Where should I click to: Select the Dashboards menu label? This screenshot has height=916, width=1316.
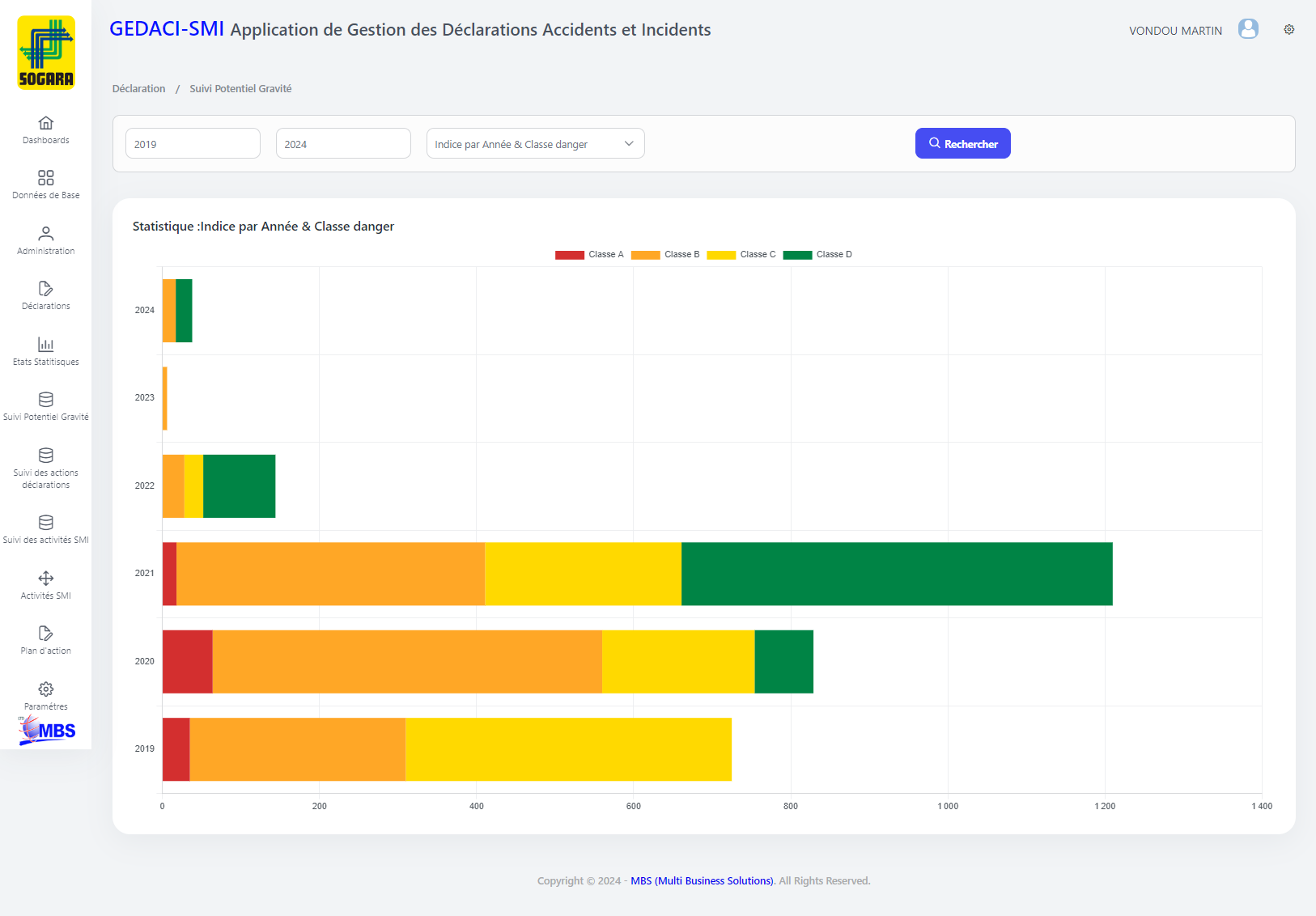click(x=46, y=141)
